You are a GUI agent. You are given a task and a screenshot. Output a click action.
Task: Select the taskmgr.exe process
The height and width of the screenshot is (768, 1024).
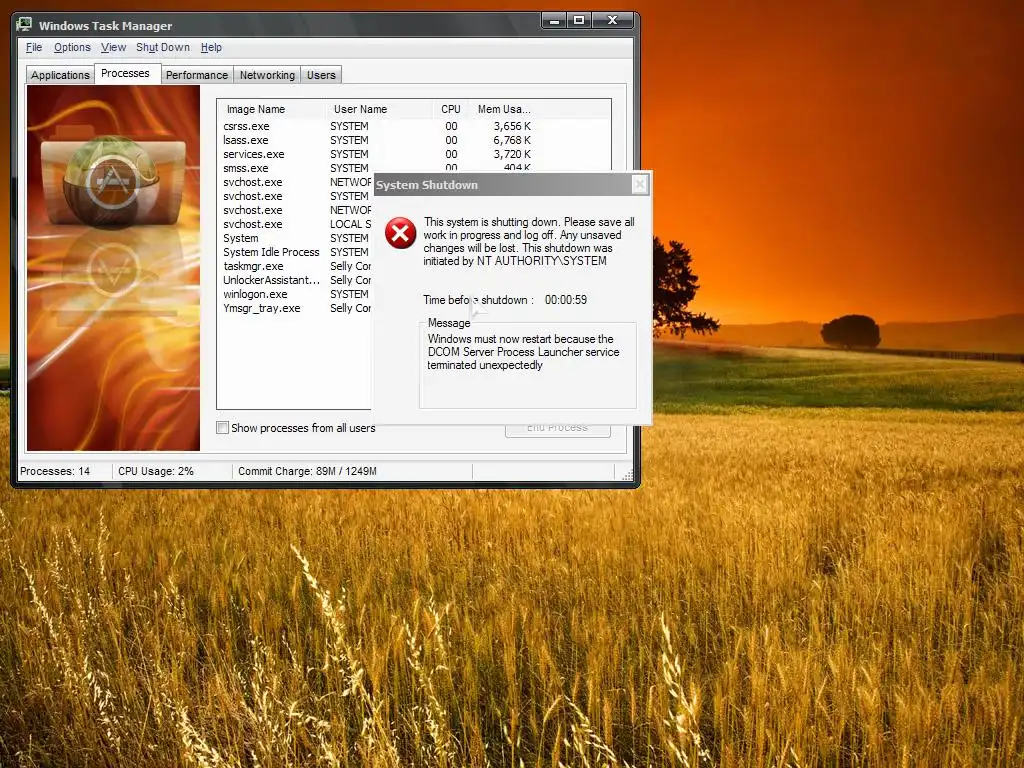click(253, 266)
